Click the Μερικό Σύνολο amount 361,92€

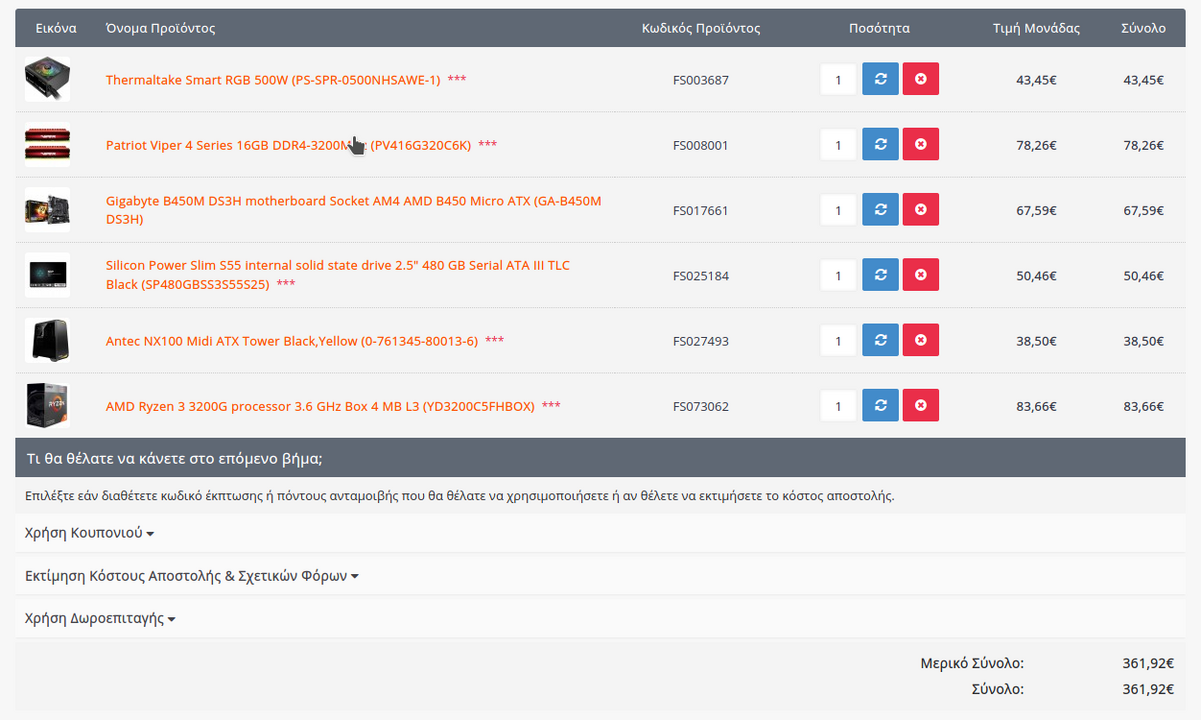(1148, 663)
